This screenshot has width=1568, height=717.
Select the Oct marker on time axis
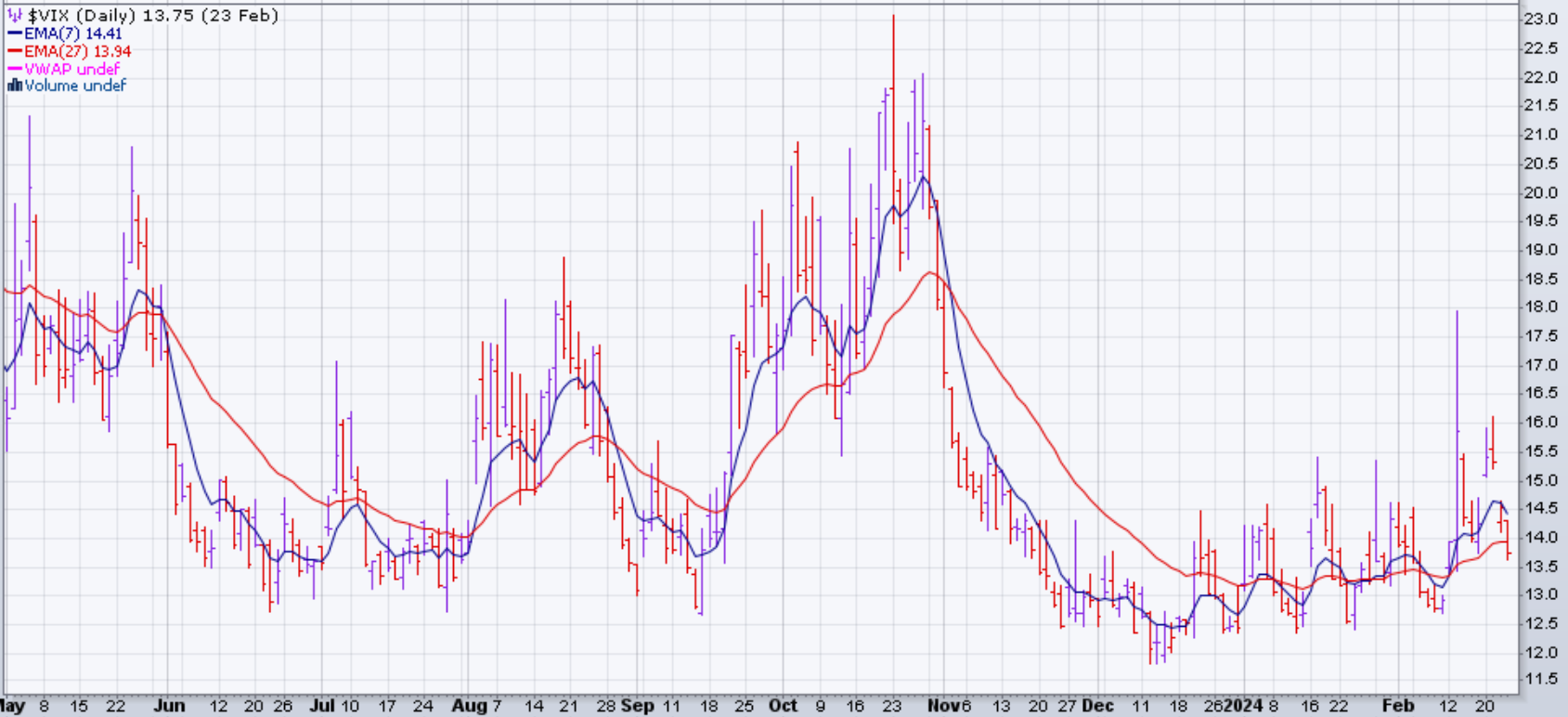tap(783, 706)
